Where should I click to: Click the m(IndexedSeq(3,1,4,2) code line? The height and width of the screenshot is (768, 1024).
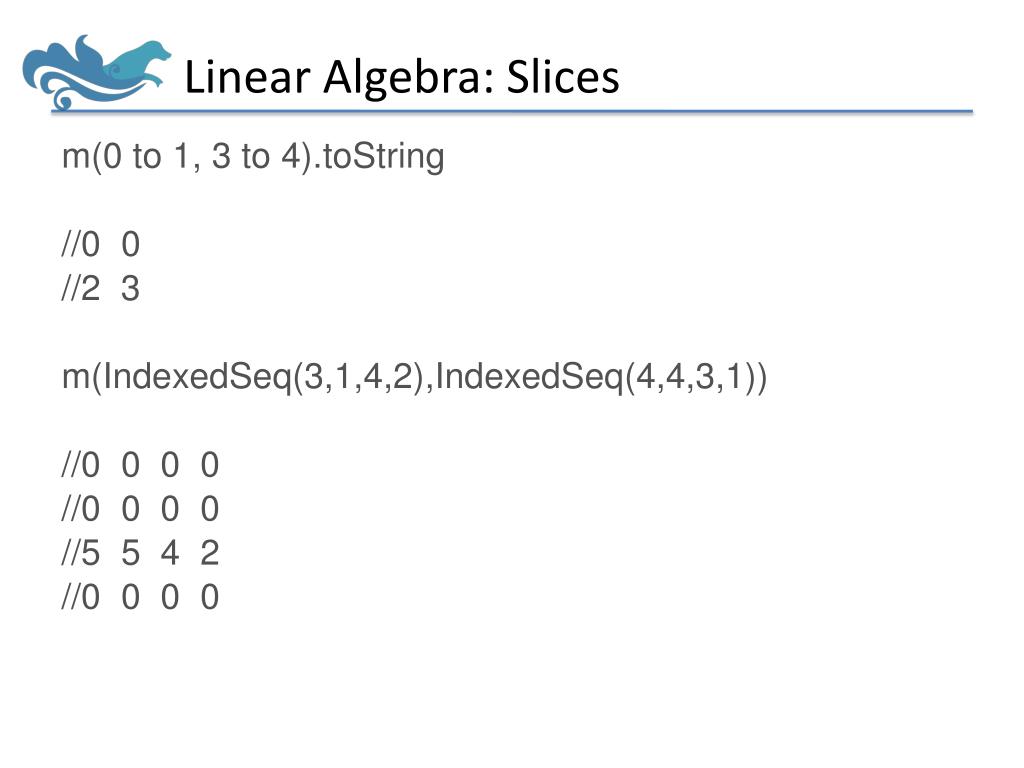click(x=414, y=378)
